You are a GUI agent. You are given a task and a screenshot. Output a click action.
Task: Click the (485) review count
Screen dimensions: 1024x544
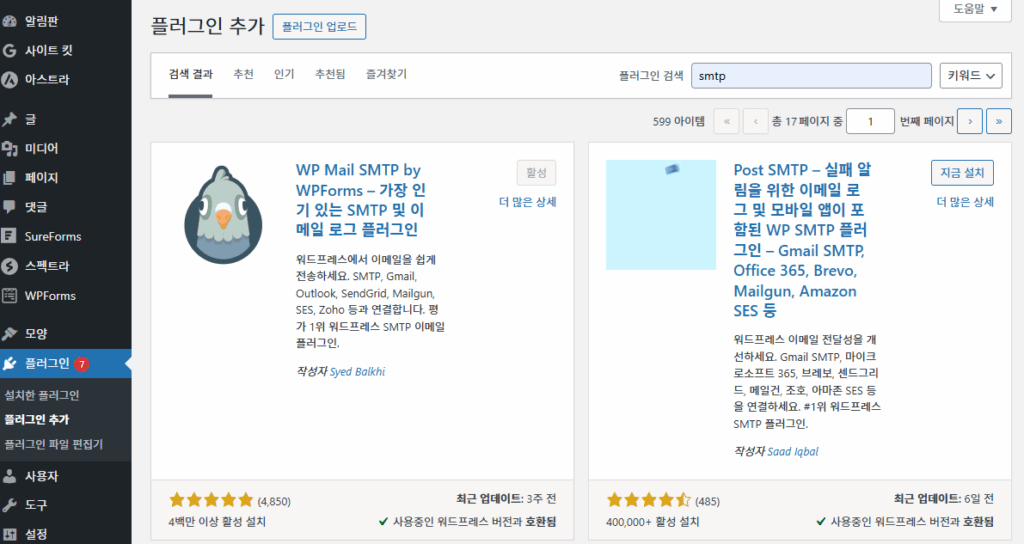coord(707,502)
